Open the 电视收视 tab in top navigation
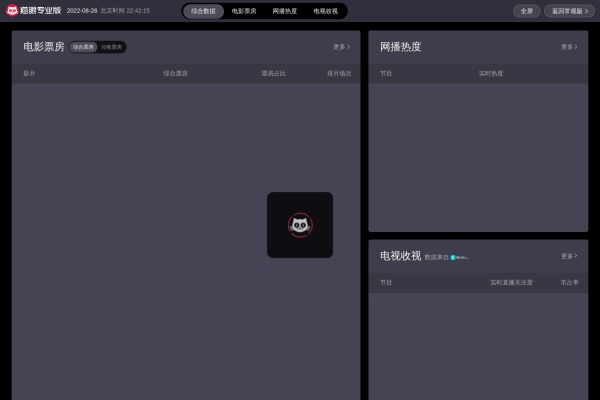Screen dimensions: 600x400 click(x=325, y=11)
